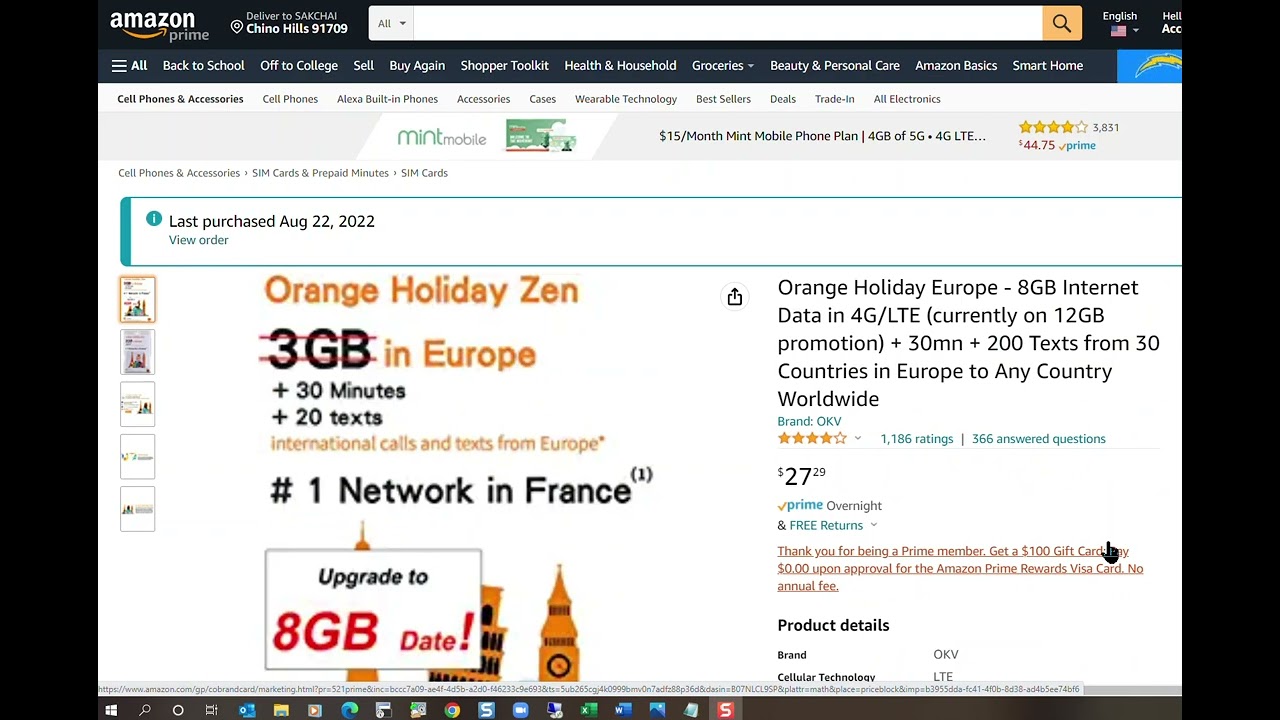Click the Mint Mobile ad logo
Viewport: 1280px width, 720px height.
[441, 137]
